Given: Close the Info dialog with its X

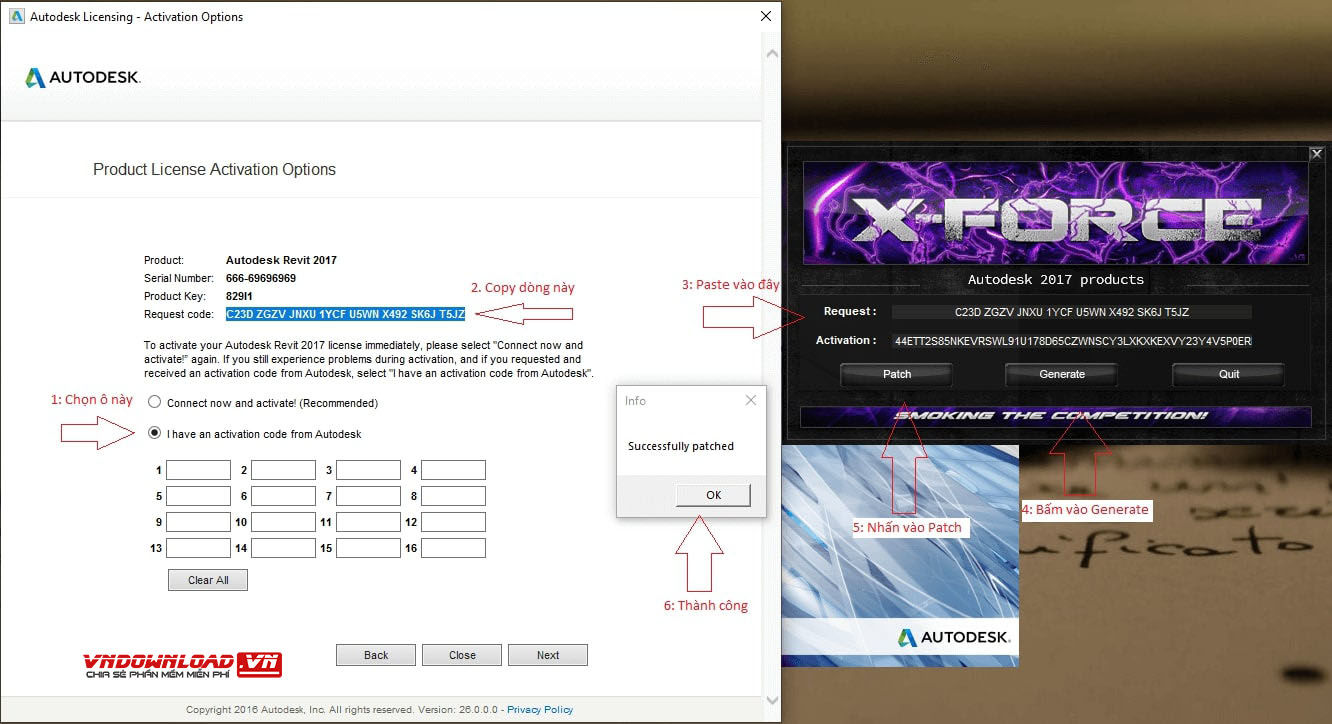Looking at the screenshot, I should coord(751,401).
